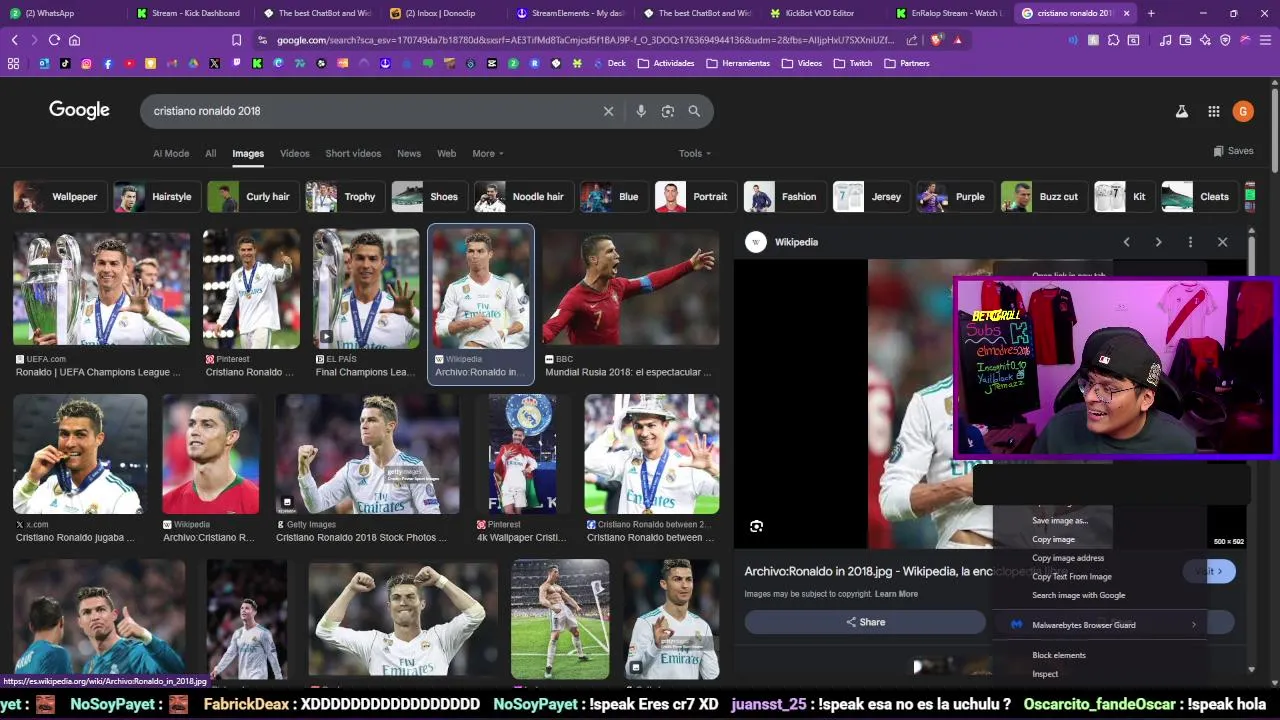Reload the page in the browser
Viewport: 1280px width, 720px height.
click(54, 40)
